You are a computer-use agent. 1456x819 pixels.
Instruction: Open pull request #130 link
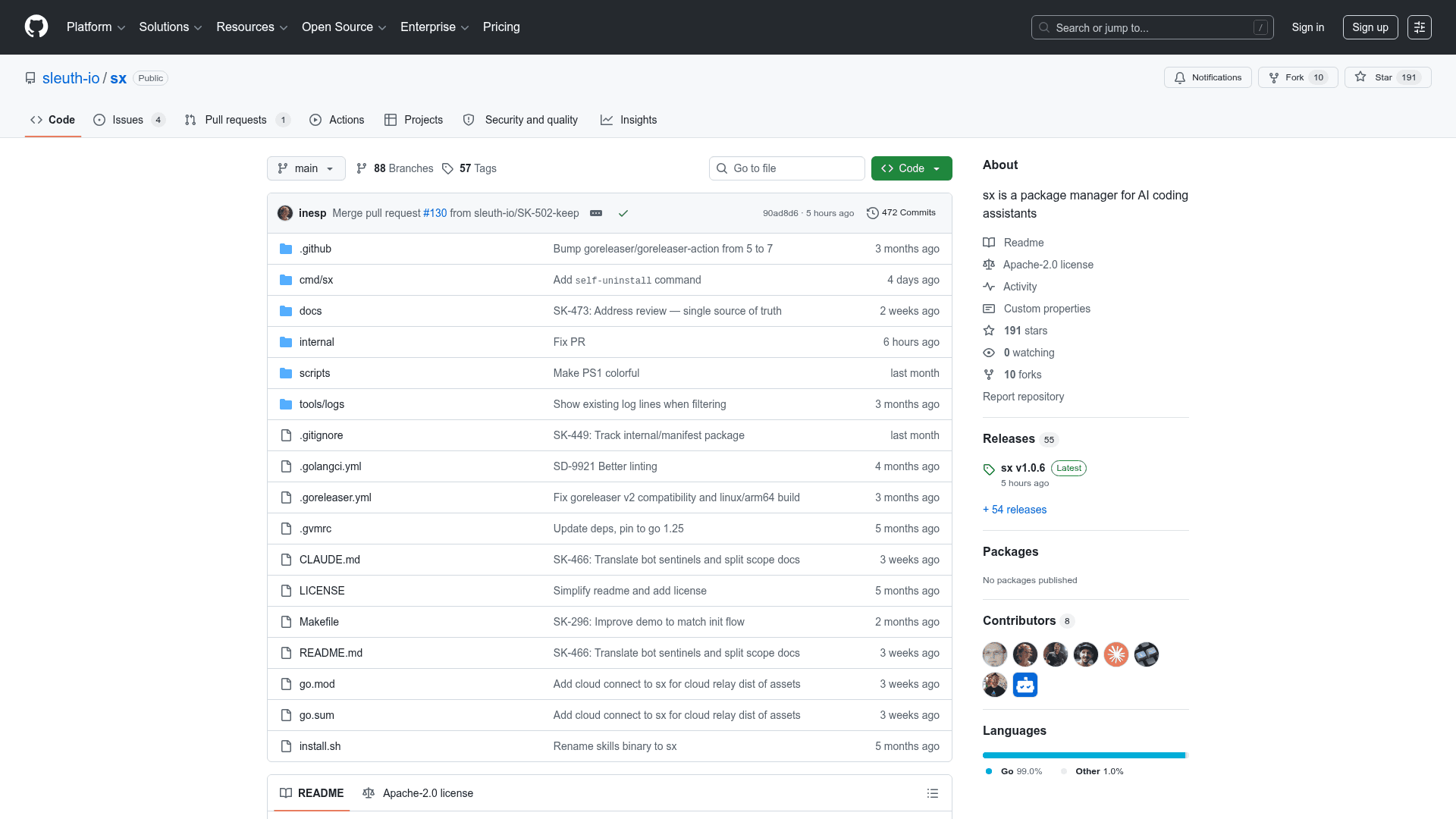coord(435,213)
